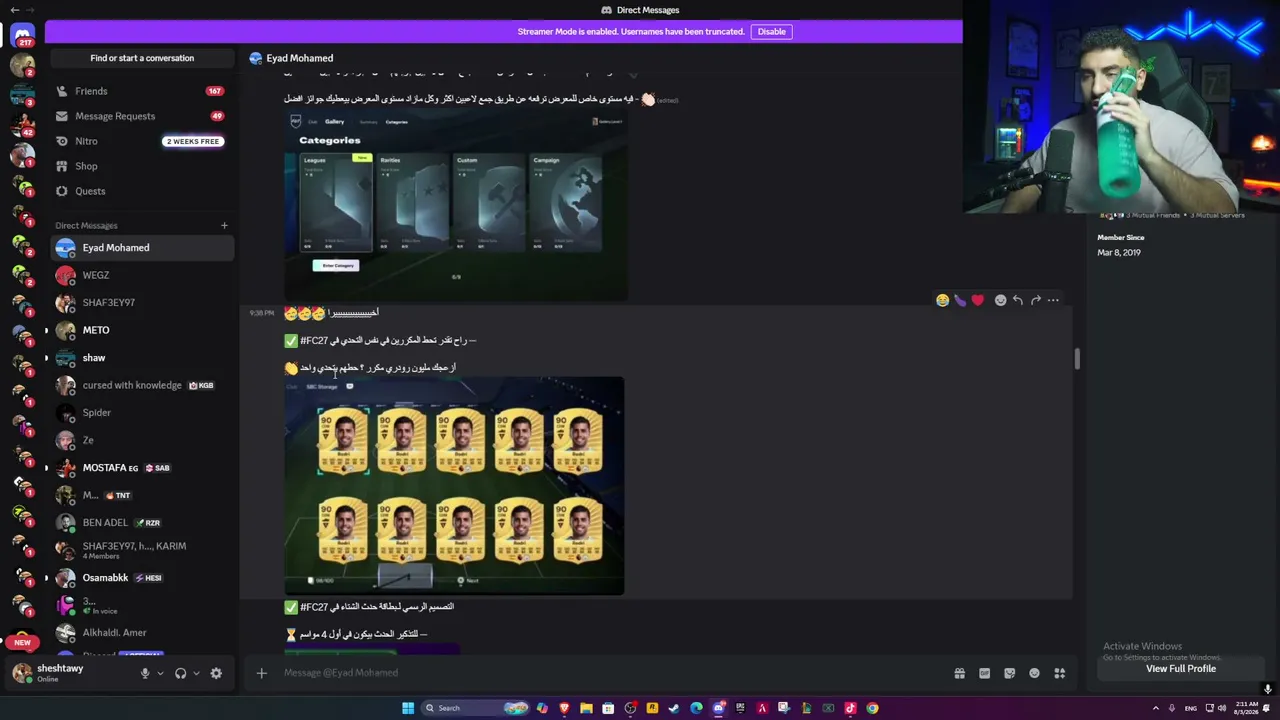The image size is (1280, 720).
Task: Open the METO direct message
Action: tap(142, 330)
